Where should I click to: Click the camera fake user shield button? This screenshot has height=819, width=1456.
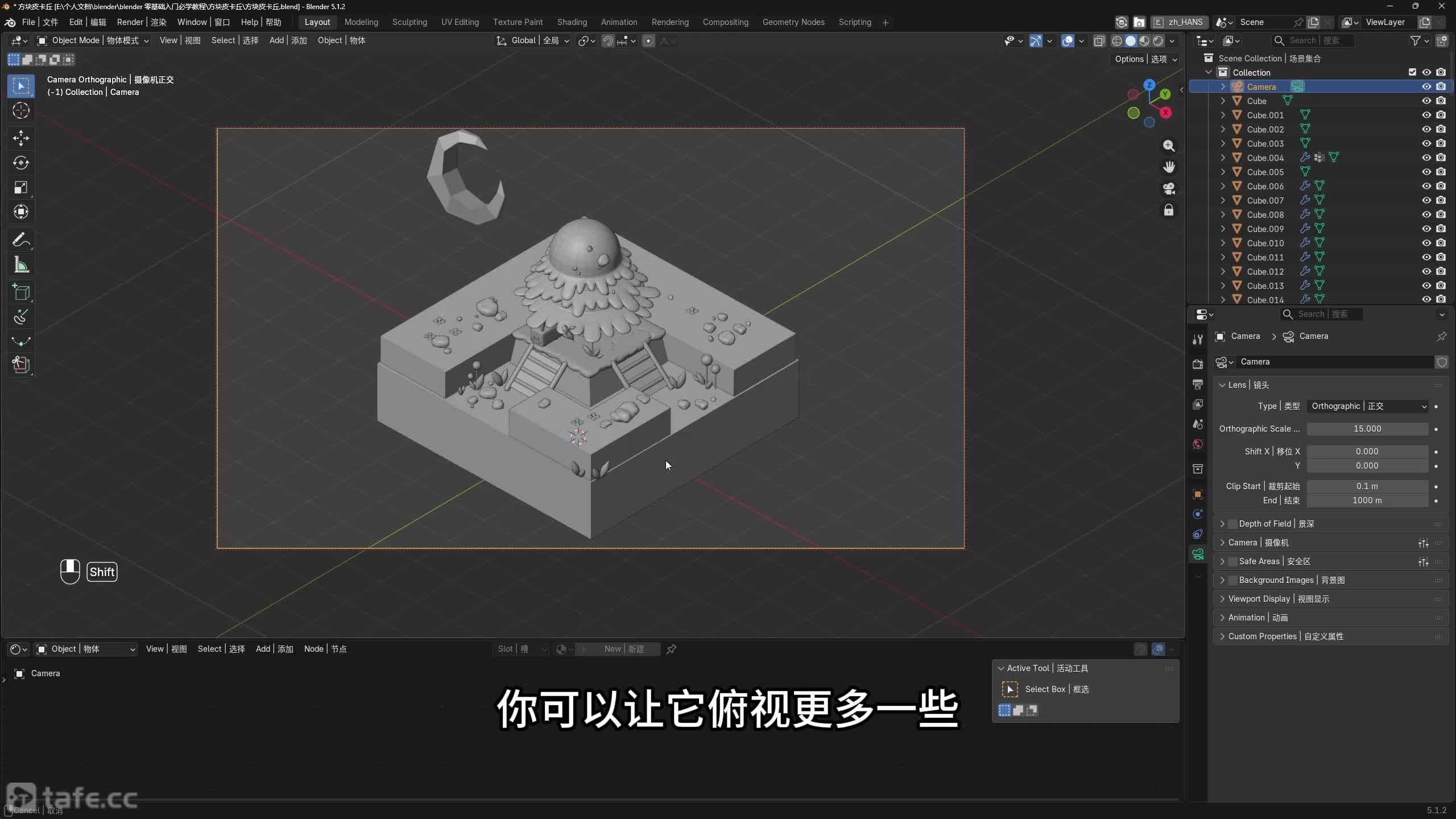(x=1442, y=362)
